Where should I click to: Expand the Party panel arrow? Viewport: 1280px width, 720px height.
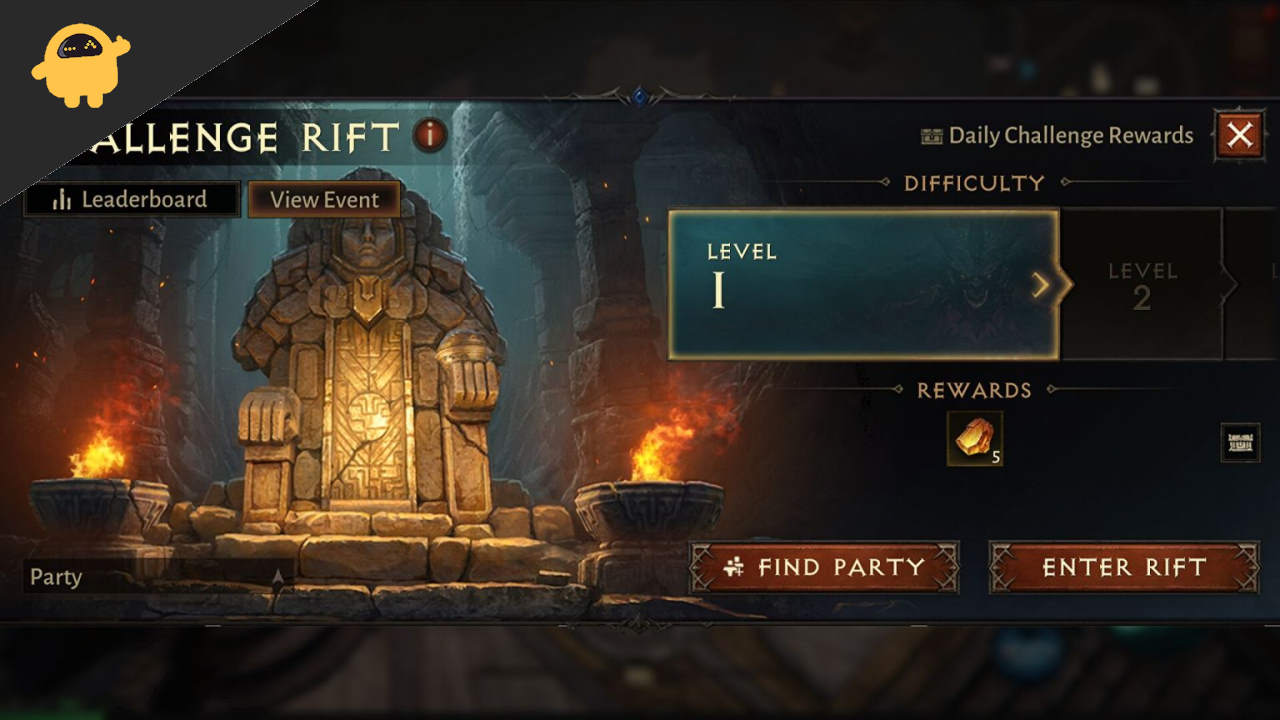click(278, 577)
